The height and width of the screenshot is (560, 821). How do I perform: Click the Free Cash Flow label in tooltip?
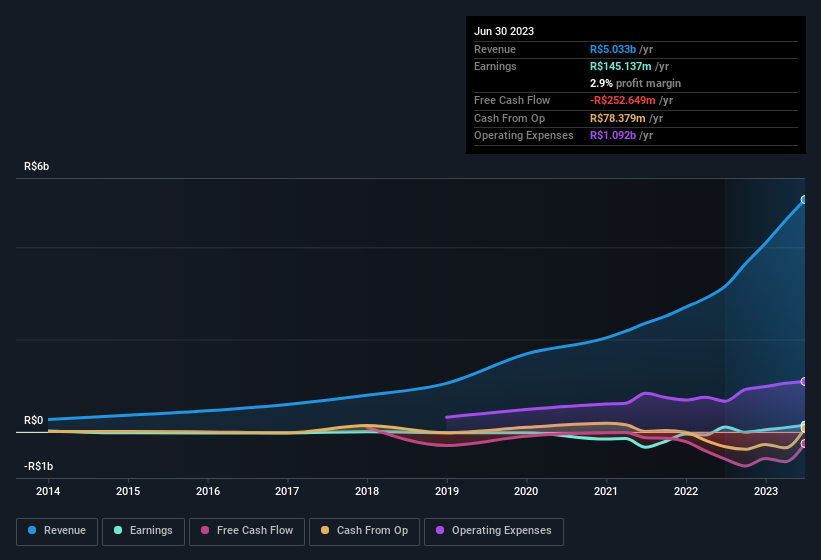tap(512, 100)
